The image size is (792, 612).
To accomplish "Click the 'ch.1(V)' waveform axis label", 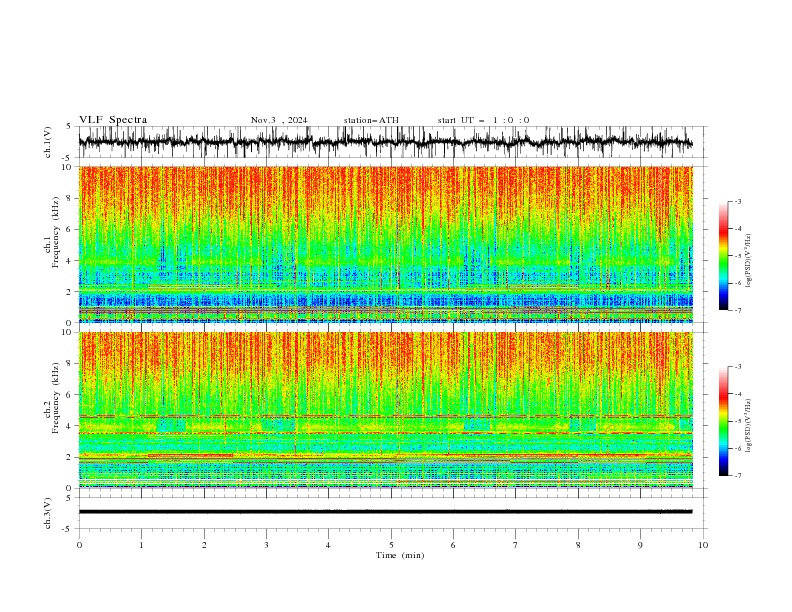I will (48, 142).
